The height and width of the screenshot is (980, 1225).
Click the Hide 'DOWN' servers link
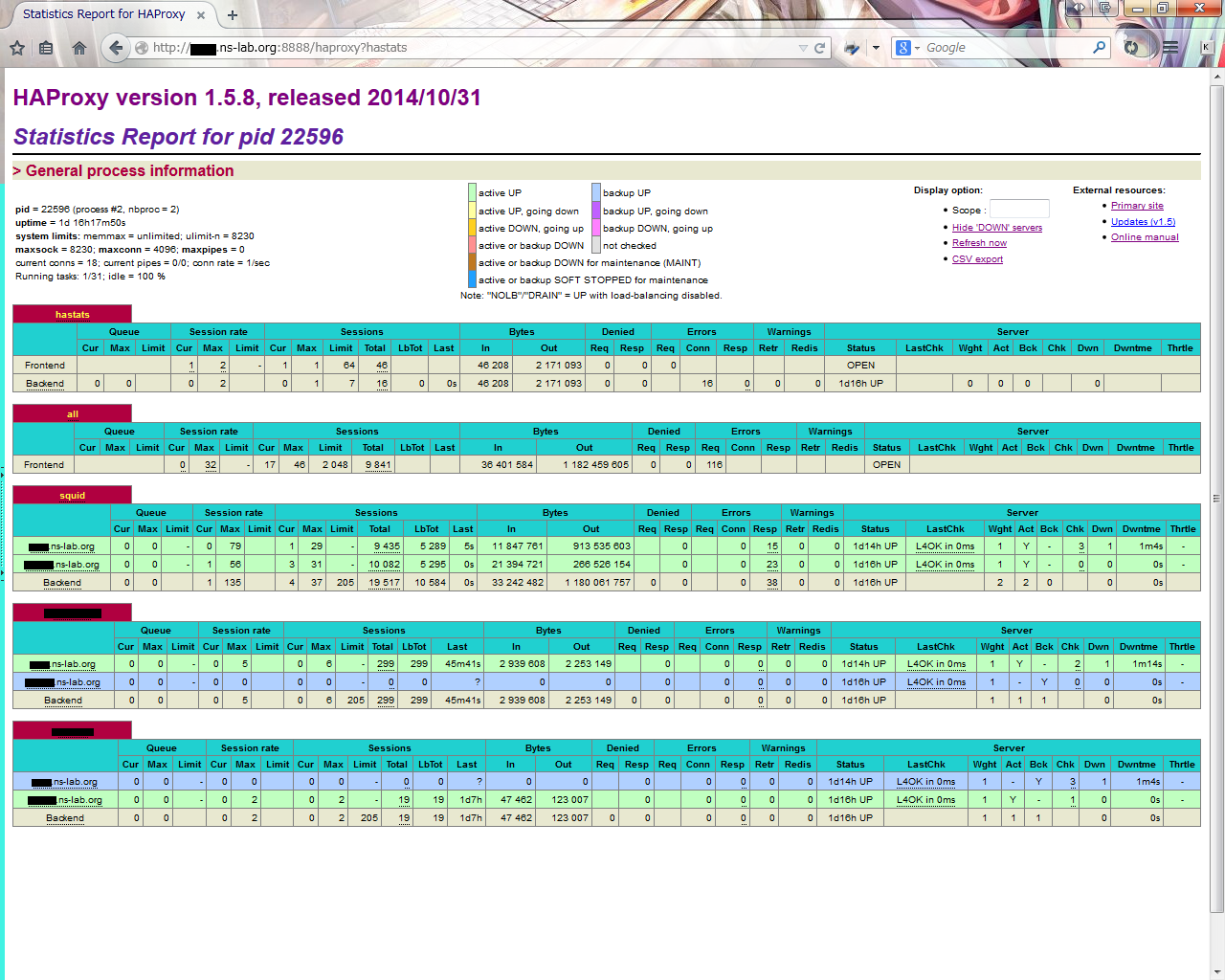click(996, 228)
